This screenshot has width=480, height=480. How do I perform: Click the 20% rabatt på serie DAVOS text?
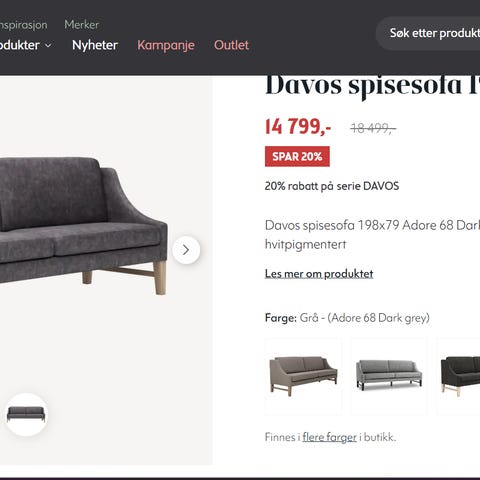click(332, 186)
